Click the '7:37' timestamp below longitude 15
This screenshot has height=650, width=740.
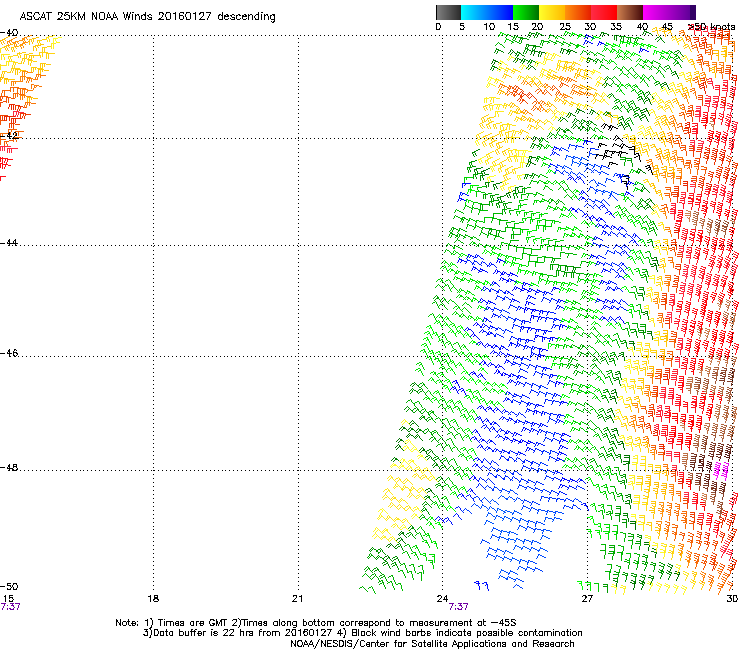[10, 607]
